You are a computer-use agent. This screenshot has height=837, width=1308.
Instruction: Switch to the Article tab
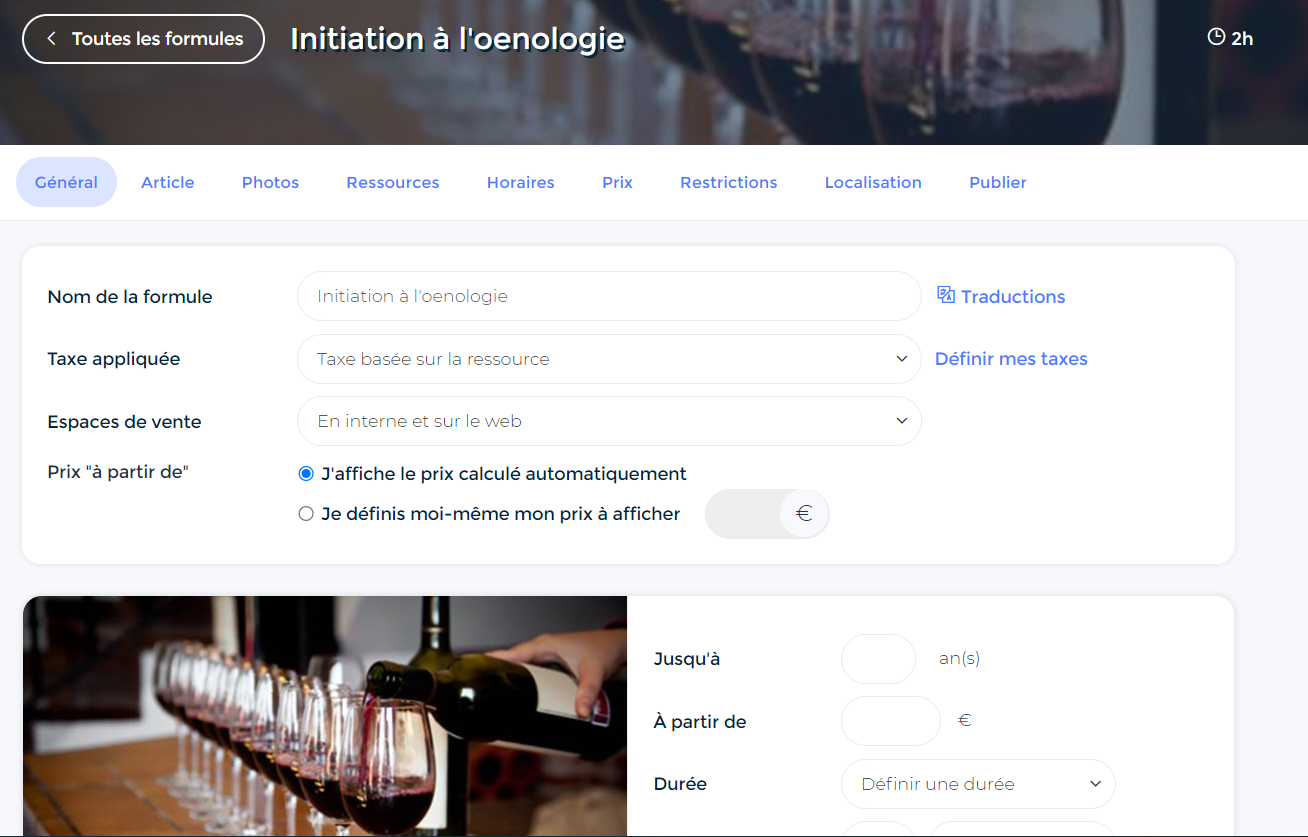(168, 182)
